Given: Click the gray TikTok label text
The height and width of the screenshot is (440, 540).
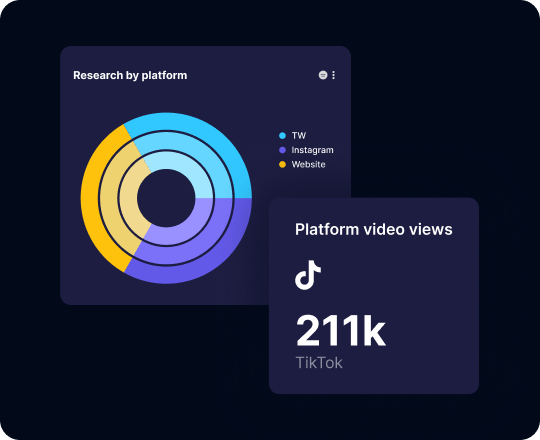Looking at the screenshot, I should 319,363.
